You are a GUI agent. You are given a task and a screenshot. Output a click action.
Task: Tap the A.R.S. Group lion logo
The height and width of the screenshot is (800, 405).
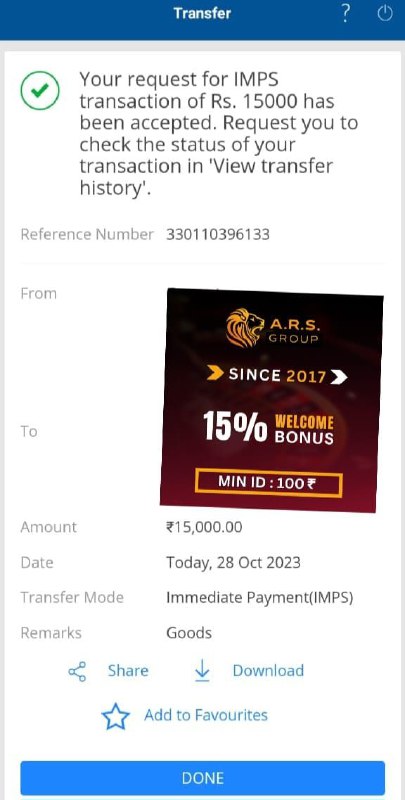point(244,328)
